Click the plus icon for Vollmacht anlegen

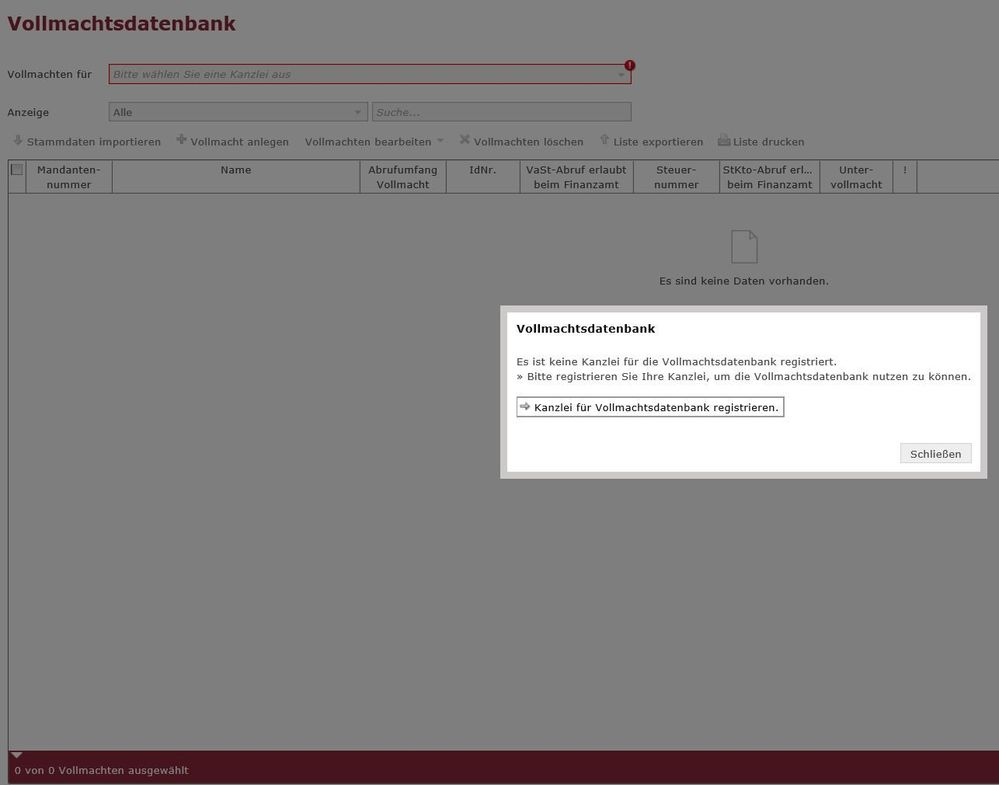(x=182, y=140)
